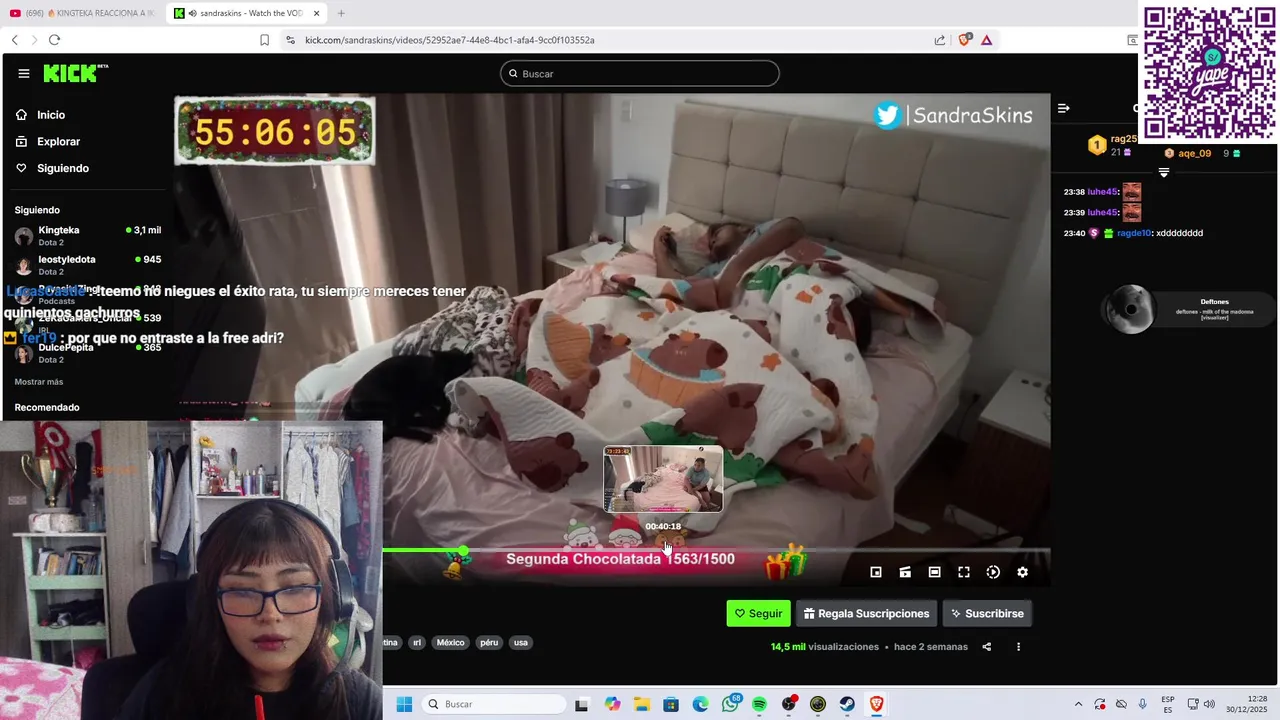Share page from address bar
This screenshot has width=1280, height=720.
click(940, 40)
